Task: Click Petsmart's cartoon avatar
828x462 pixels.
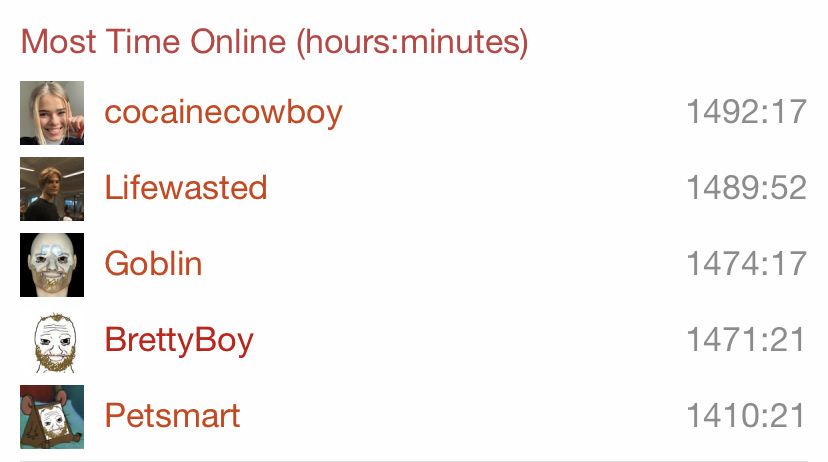Action: pyautogui.click(x=52, y=416)
